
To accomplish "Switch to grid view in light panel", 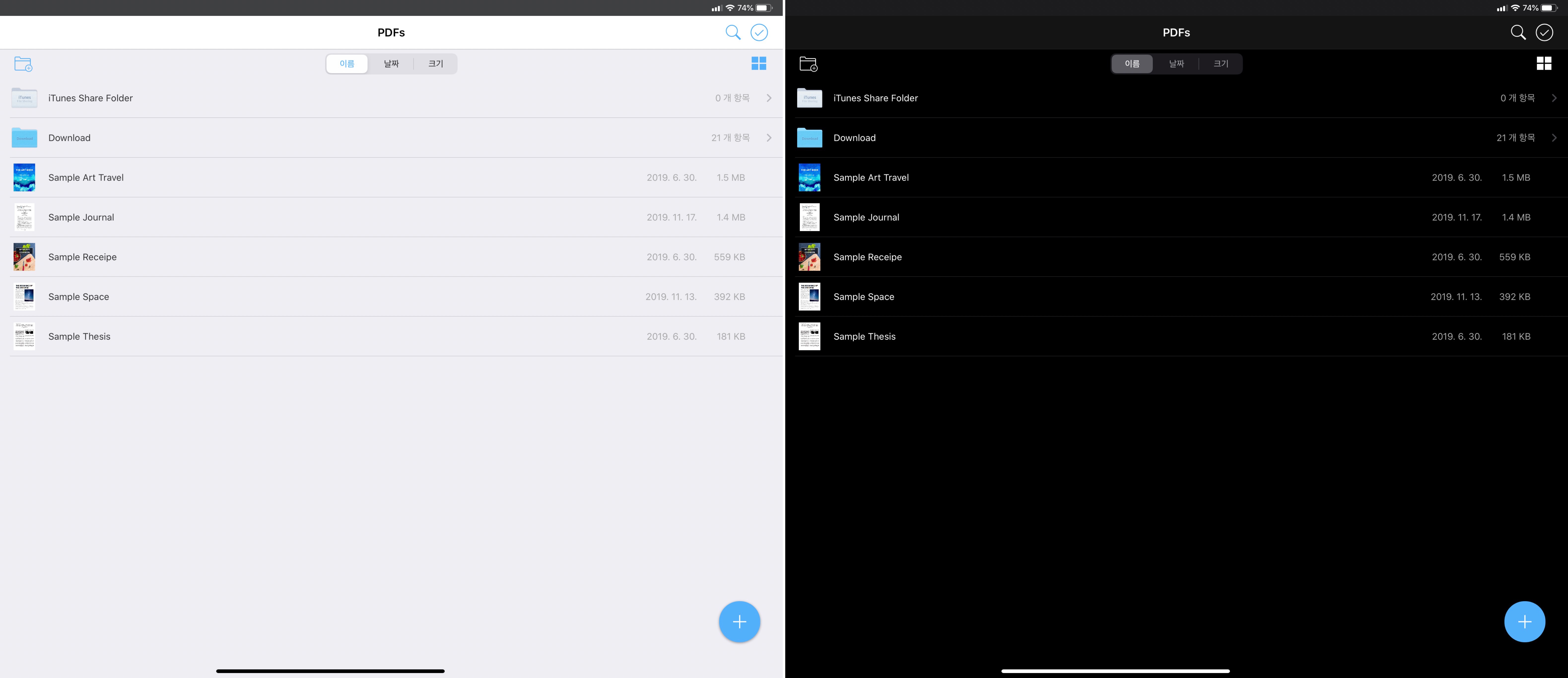I will point(758,63).
